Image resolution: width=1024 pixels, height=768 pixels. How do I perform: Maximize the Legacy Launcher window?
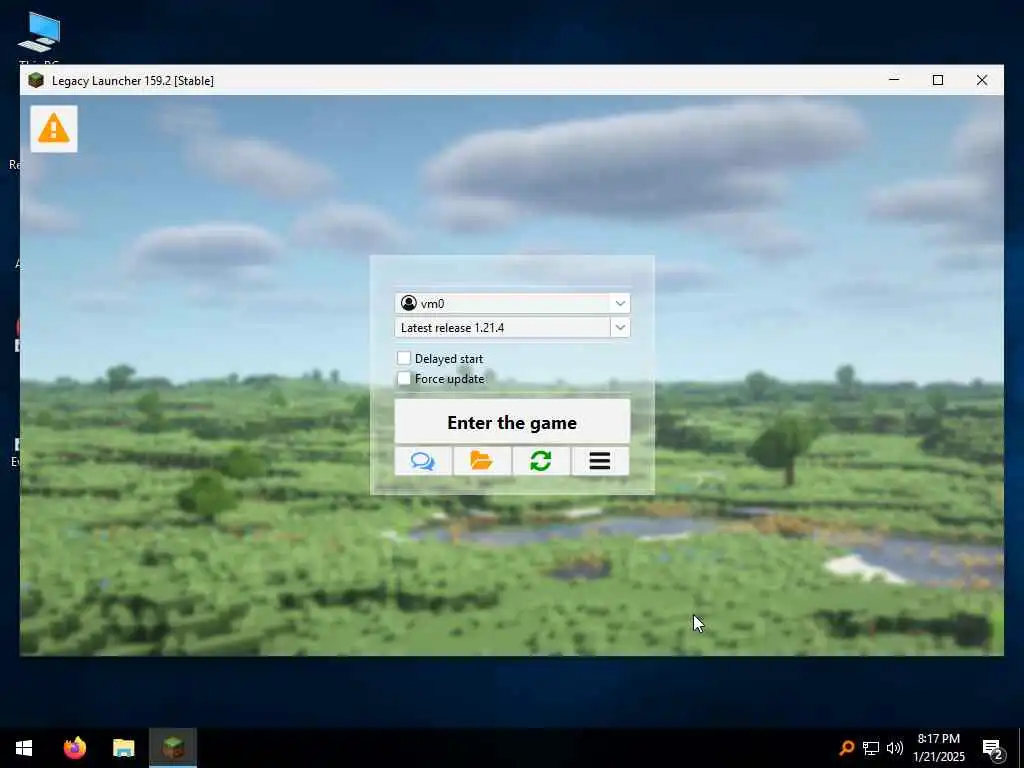coord(938,80)
